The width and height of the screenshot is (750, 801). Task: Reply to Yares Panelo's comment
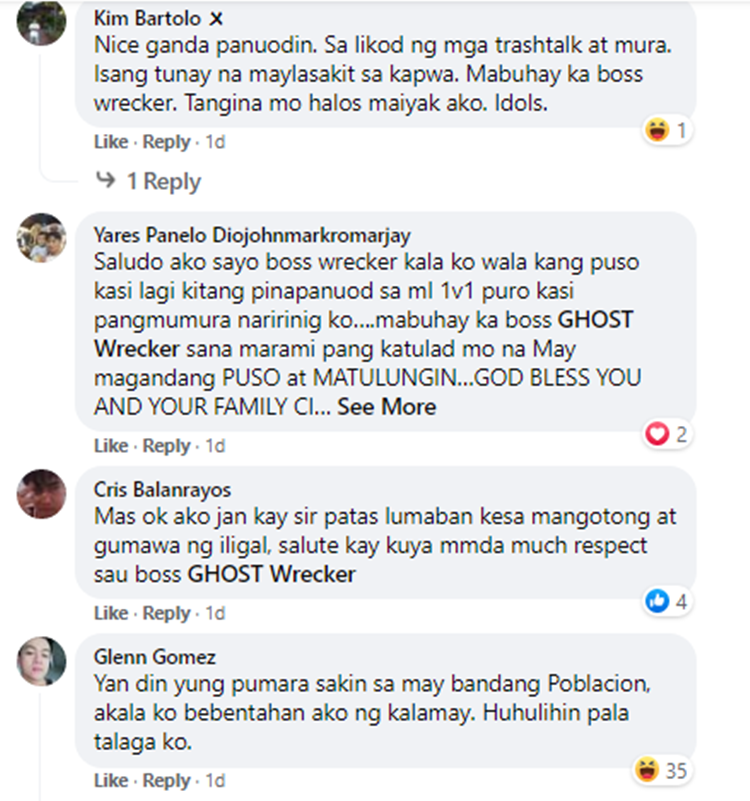pyautogui.click(x=167, y=446)
